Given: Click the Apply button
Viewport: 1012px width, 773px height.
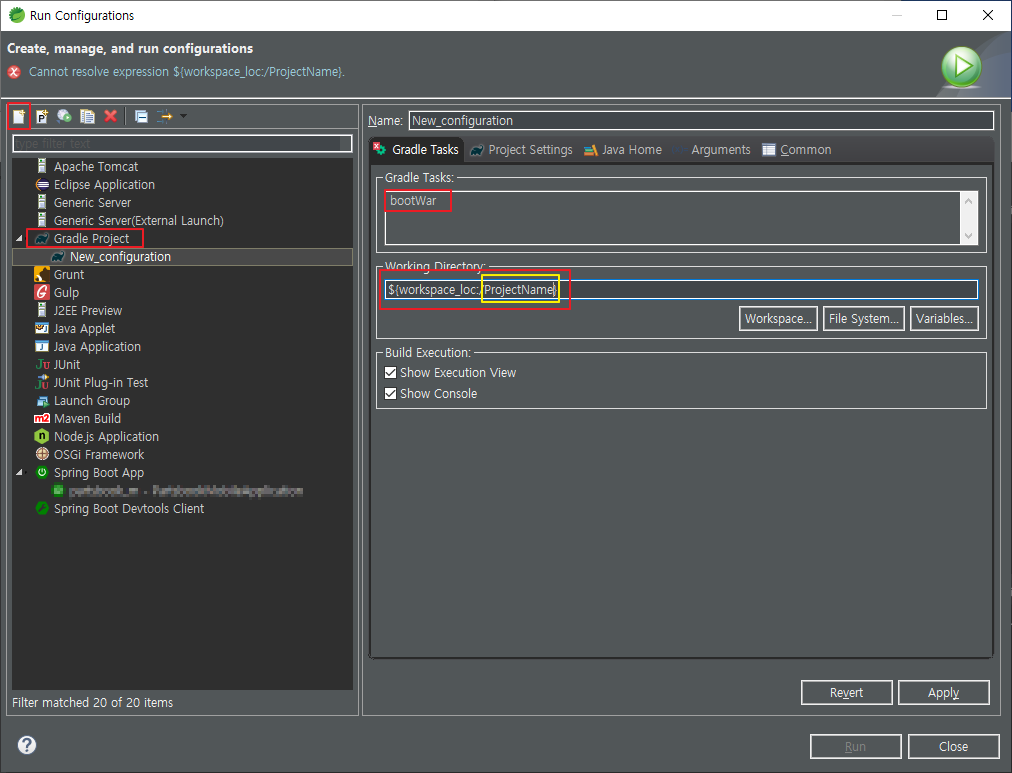Looking at the screenshot, I should 944,692.
